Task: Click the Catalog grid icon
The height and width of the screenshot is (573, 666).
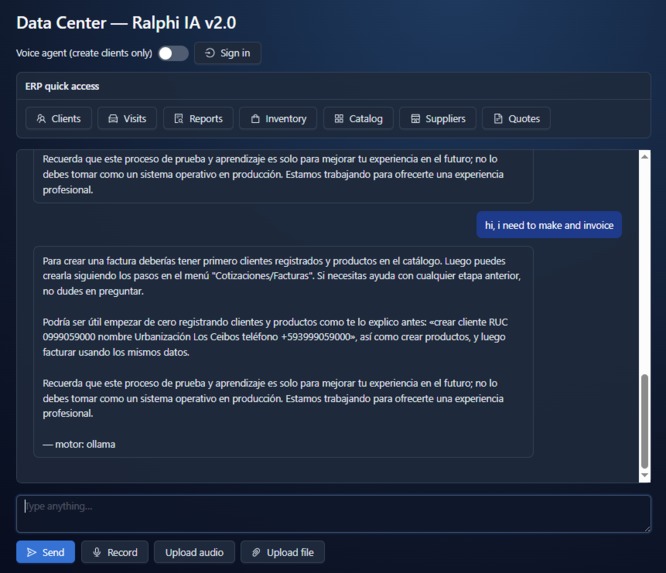Action: (x=339, y=119)
